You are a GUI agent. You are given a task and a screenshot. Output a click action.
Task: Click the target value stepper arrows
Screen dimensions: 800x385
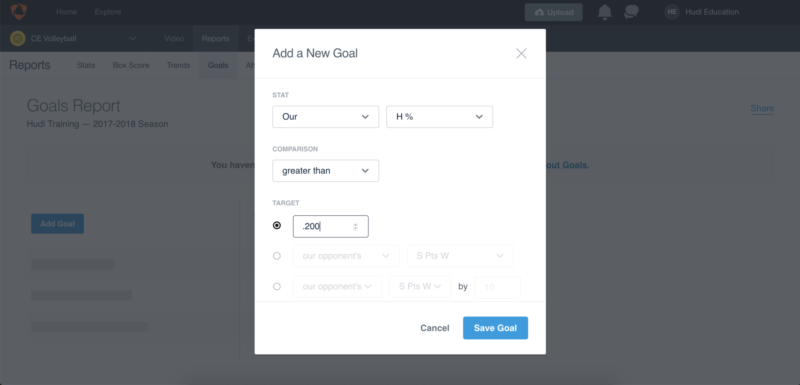point(356,226)
